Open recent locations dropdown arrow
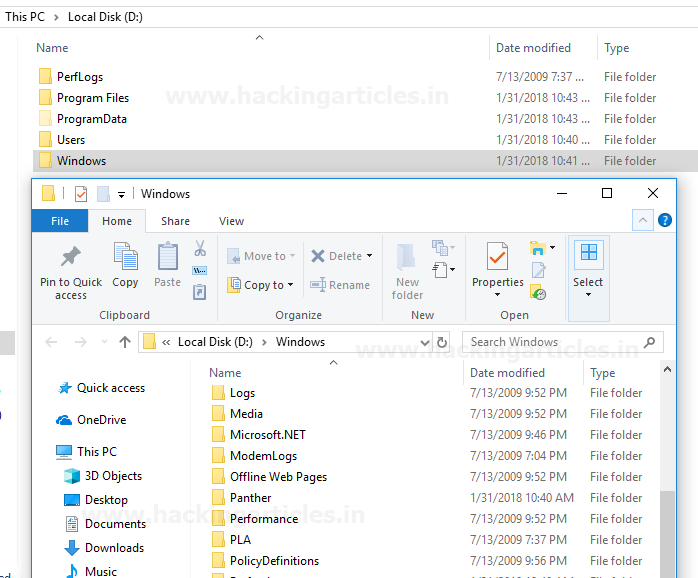 (104, 342)
